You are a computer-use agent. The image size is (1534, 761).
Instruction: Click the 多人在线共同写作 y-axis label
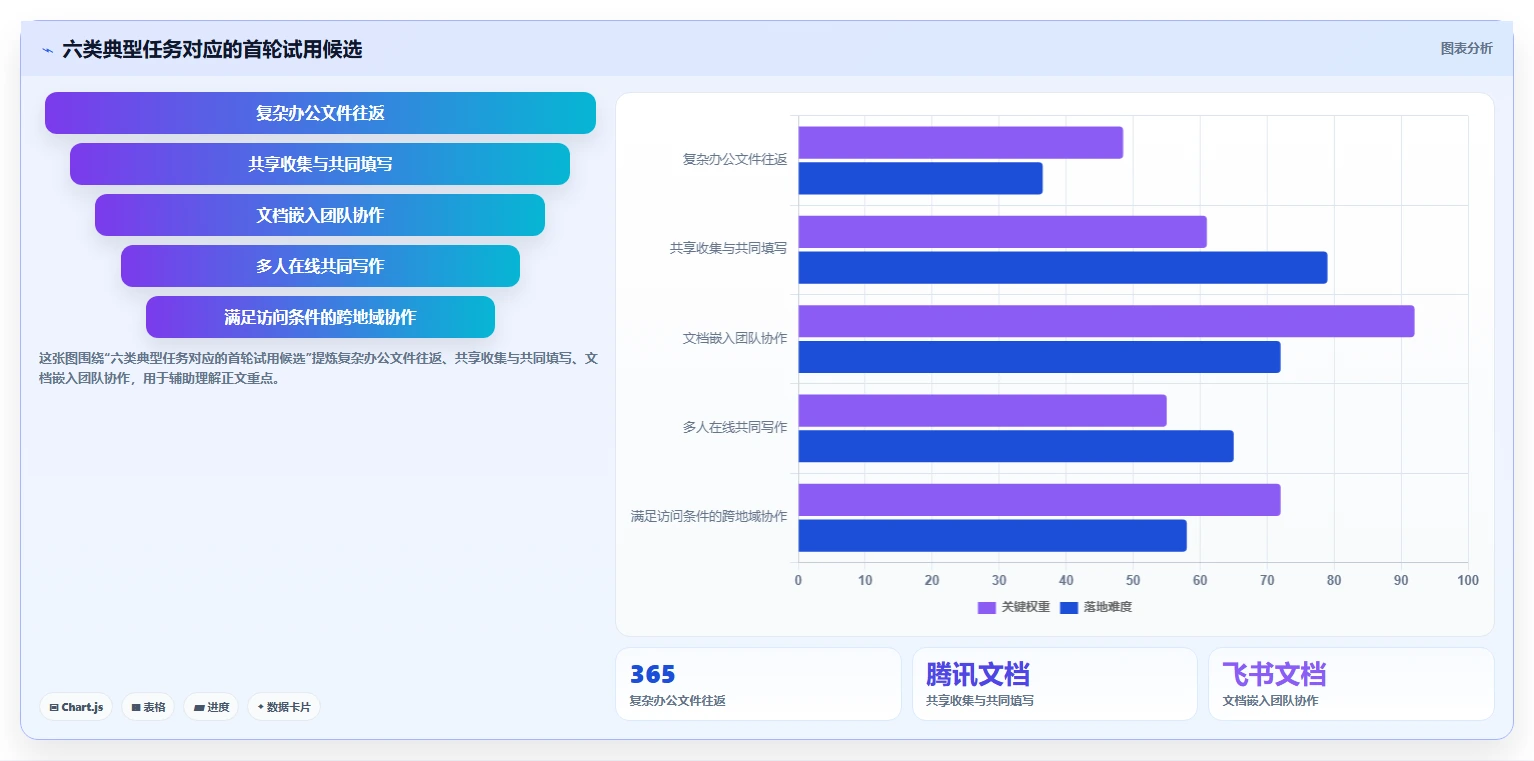tap(735, 427)
